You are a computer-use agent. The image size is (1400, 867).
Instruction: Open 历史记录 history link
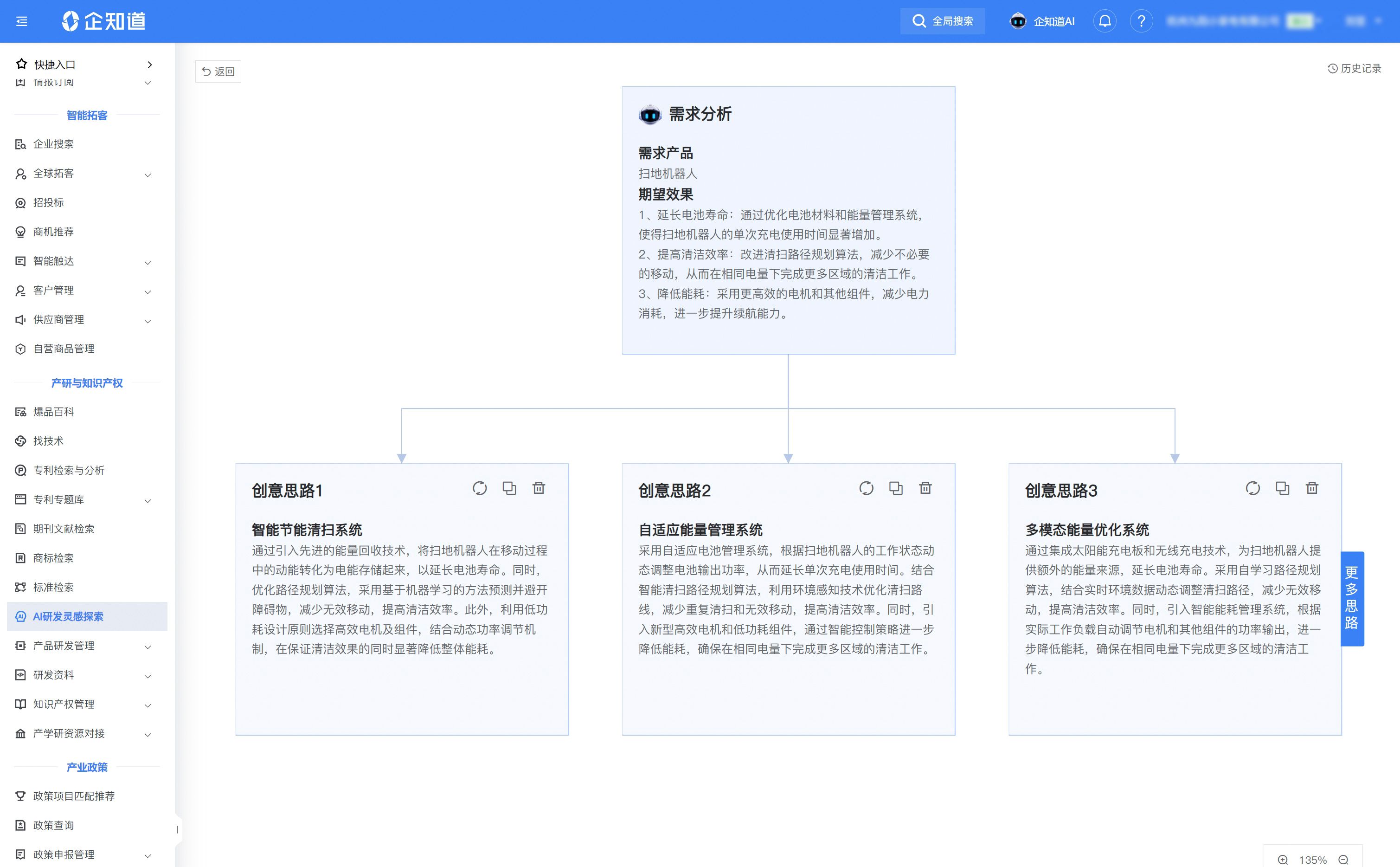pyautogui.click(x=1354, y=68)
